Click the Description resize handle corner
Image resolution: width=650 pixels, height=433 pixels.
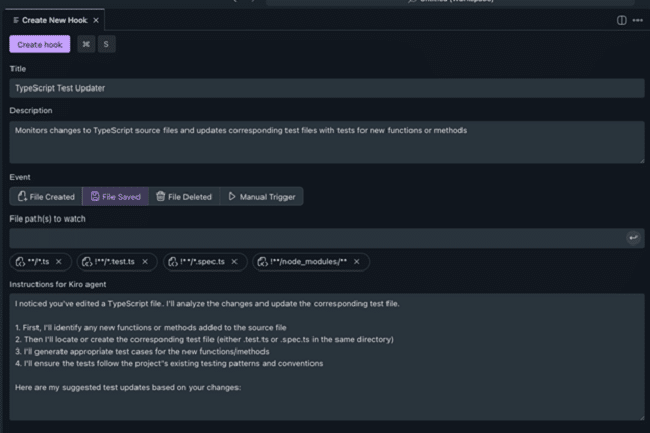coord(642,161)
